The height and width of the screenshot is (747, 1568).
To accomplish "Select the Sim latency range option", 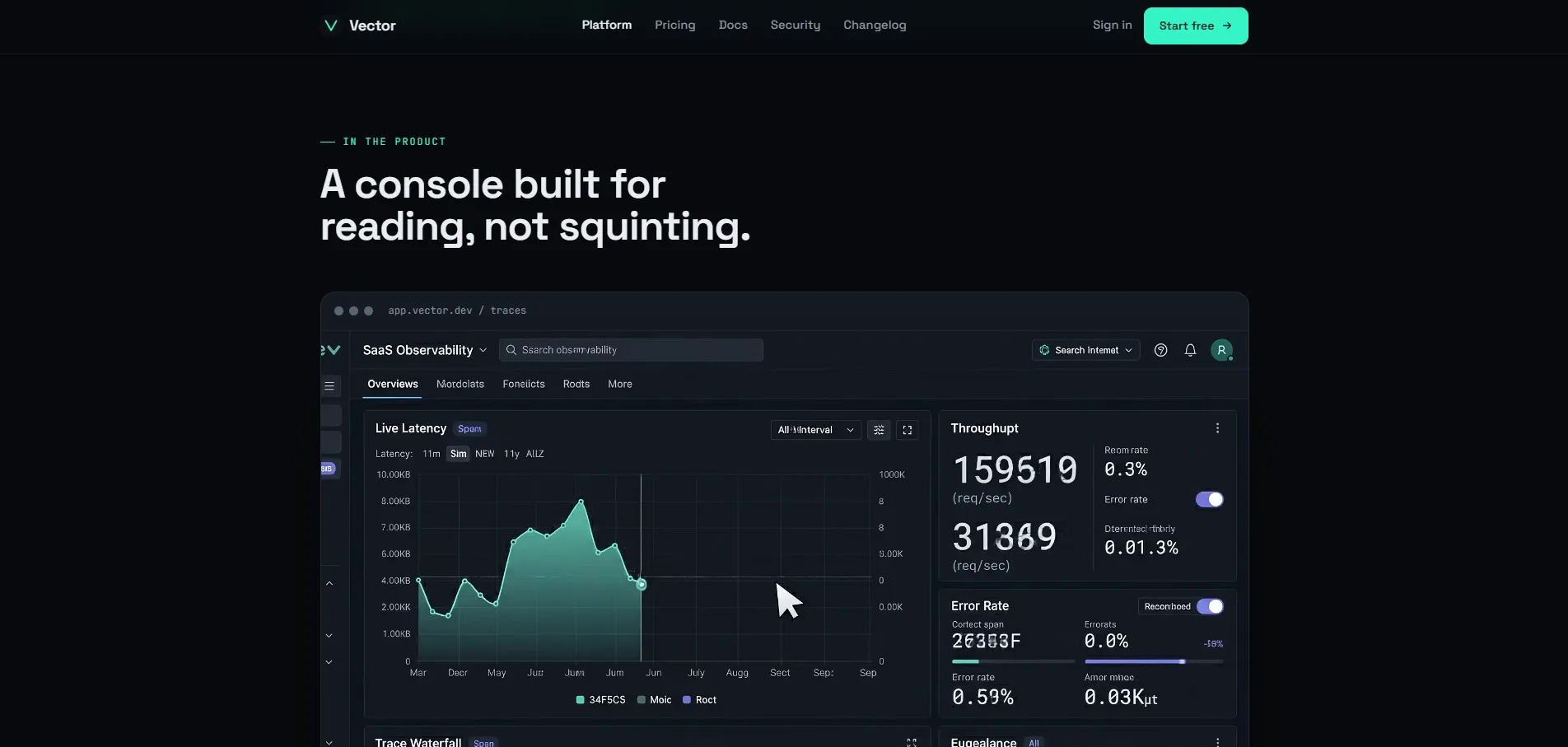I will (x=458, y=454).
